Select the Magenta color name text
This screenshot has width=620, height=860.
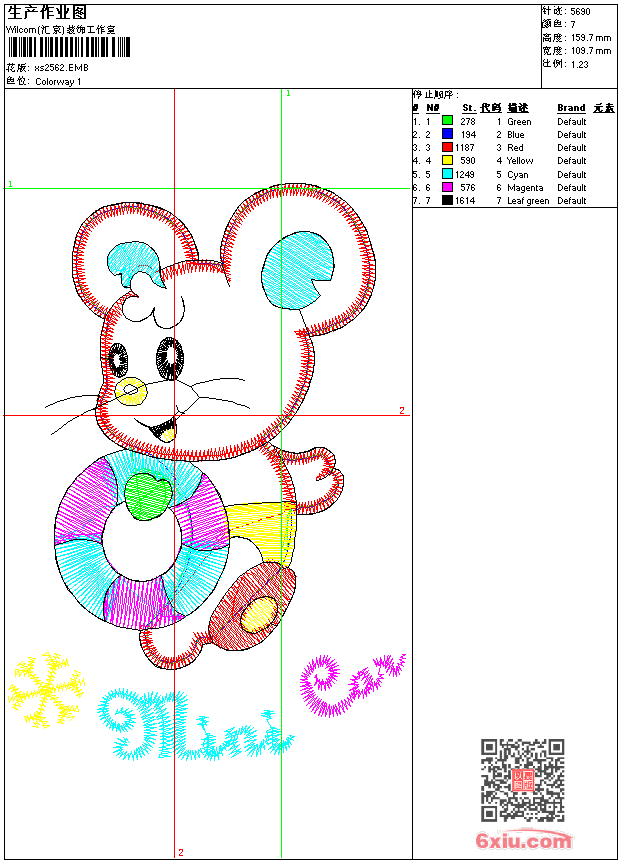[525, 188]
